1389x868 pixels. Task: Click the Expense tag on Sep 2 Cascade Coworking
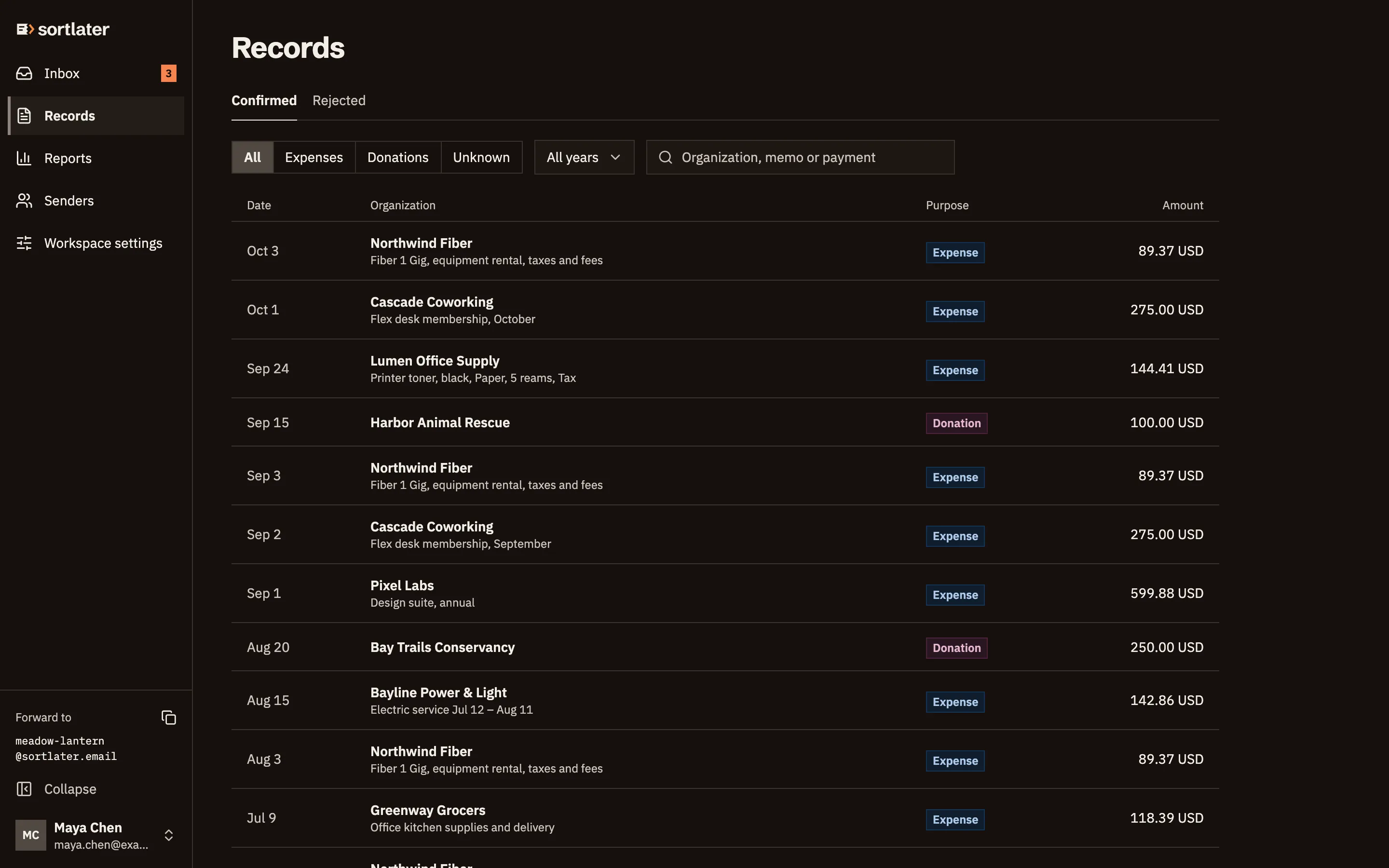(955, 536)
